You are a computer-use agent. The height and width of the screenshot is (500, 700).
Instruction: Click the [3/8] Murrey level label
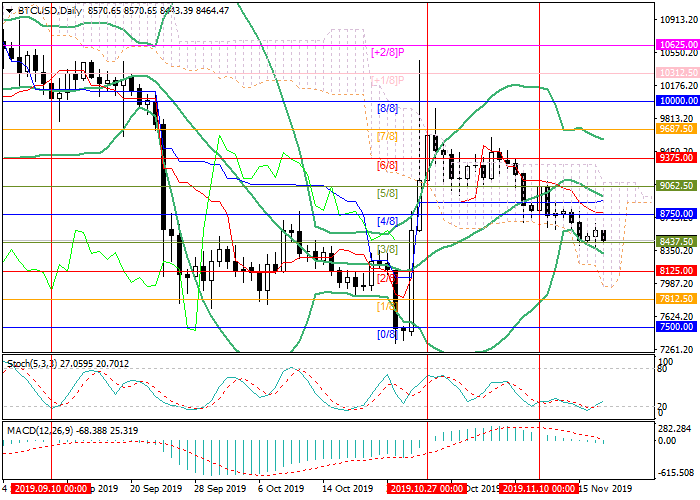click(388, 249)
